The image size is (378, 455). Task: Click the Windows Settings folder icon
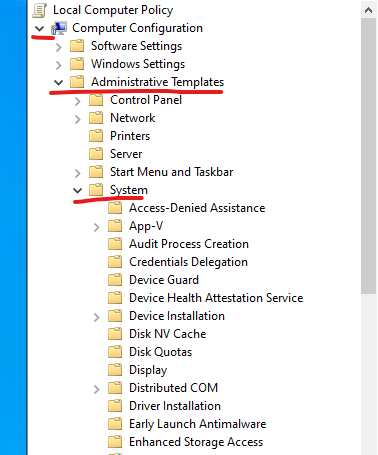[77, 64]
